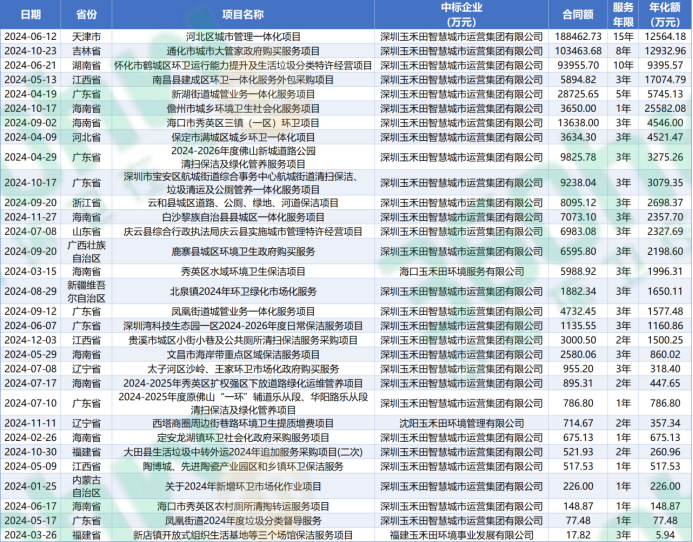Select project 儋州市城乡环境卫生社会化服务项目

[x=243, y=108]
